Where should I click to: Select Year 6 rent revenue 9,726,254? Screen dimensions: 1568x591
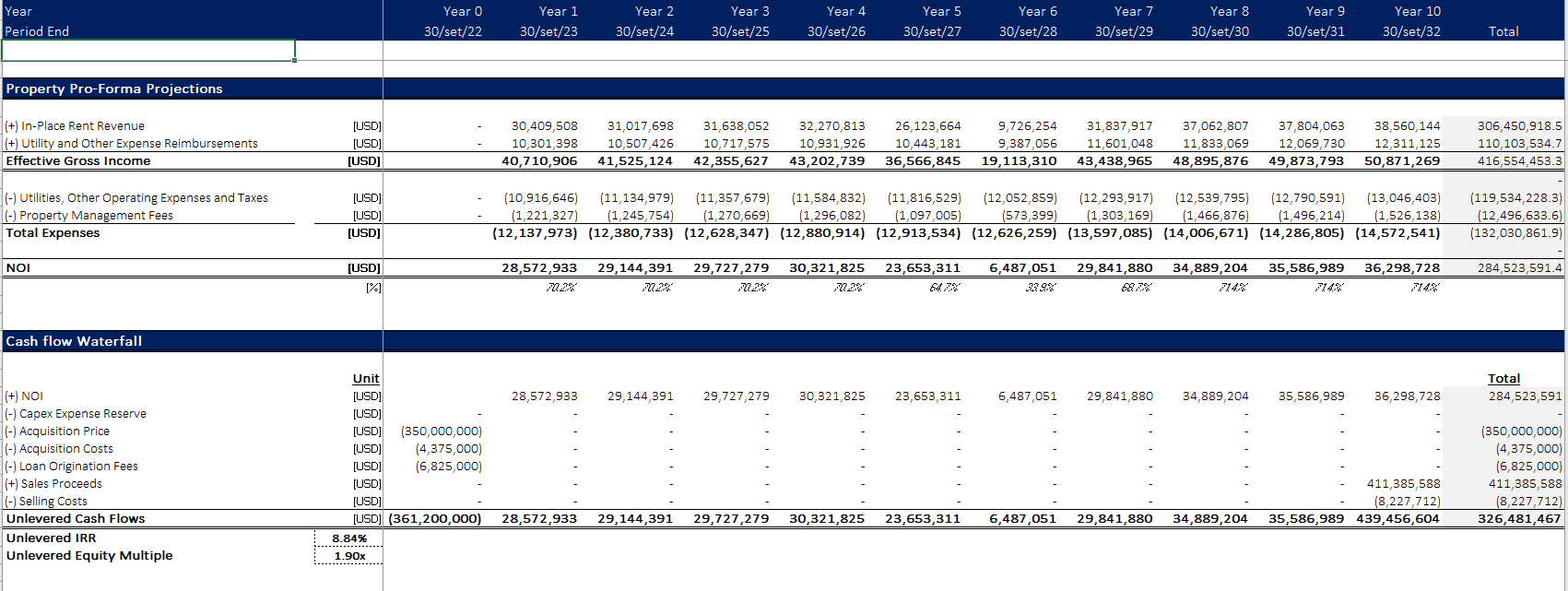pos(1027,126)
